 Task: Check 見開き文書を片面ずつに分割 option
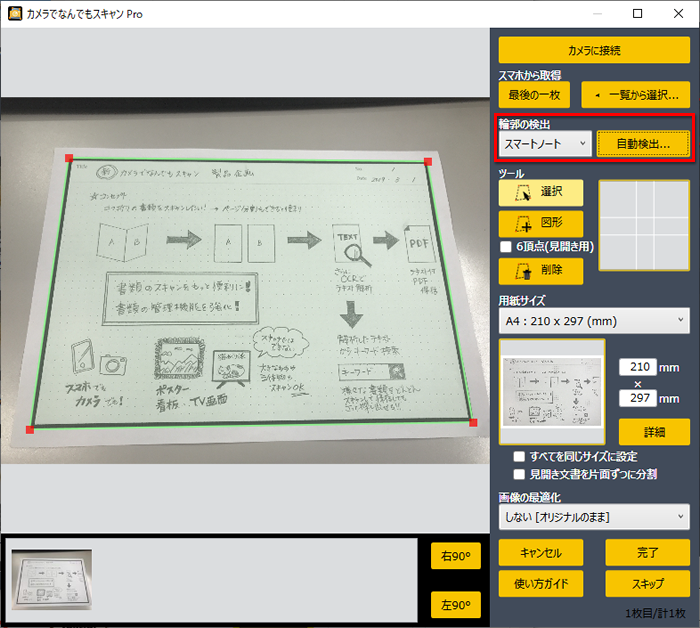coord(519,474)
